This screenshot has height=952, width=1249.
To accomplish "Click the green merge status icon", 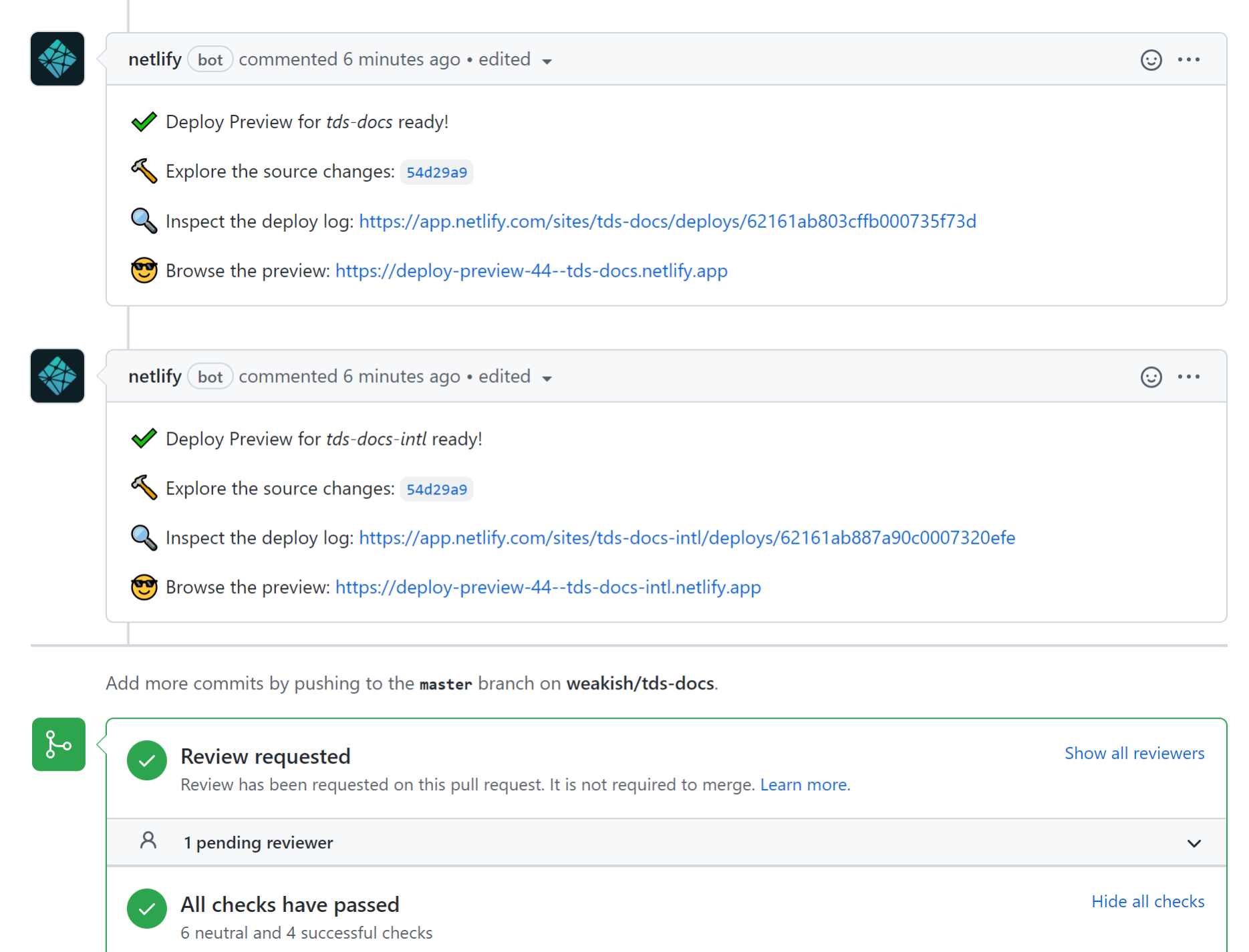I will click(x=59, y=744).
